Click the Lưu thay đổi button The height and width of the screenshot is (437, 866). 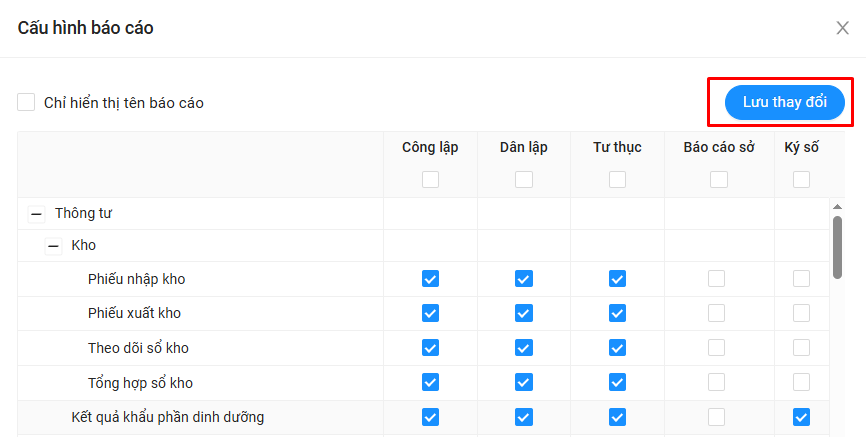pos(785,103)
